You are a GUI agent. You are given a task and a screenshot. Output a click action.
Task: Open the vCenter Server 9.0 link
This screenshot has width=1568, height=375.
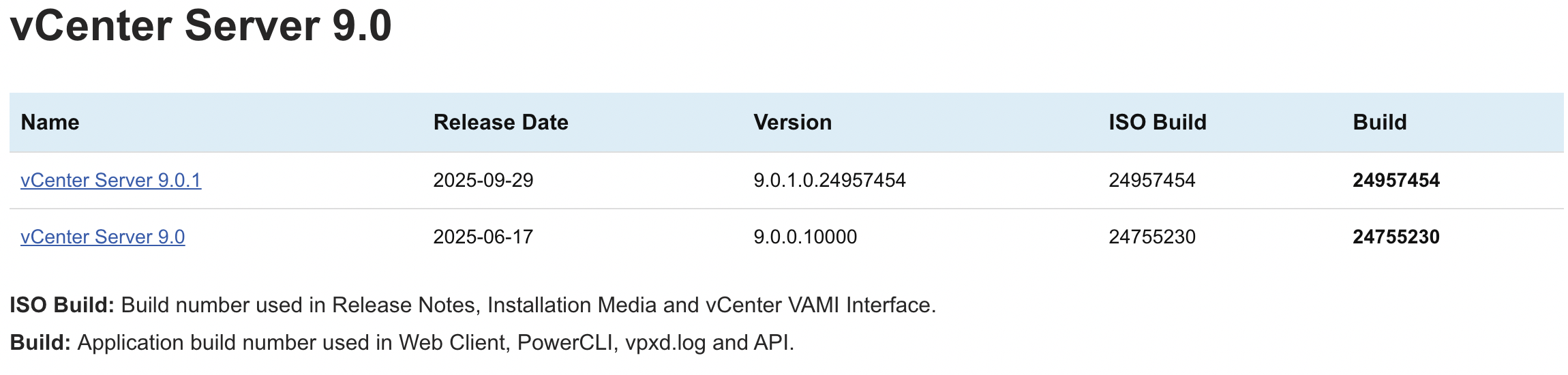pos(102,237)
